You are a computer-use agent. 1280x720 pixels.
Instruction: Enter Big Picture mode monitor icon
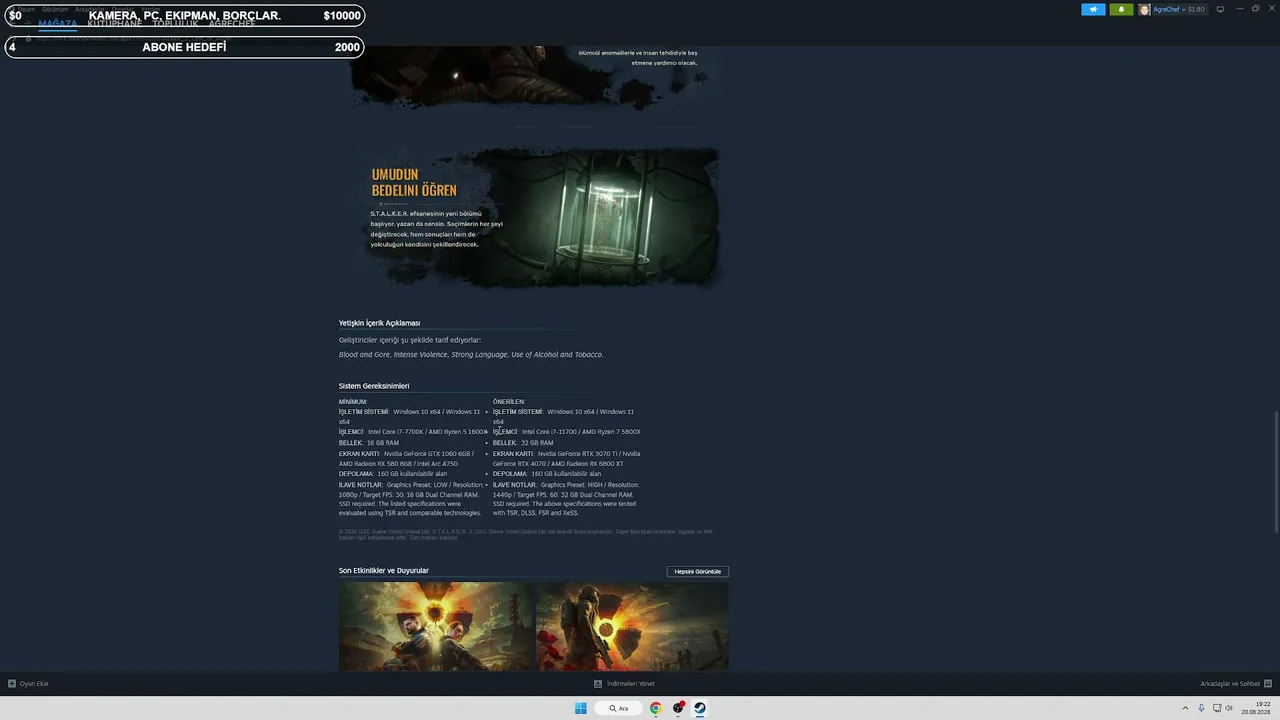tap(1220, 9)
